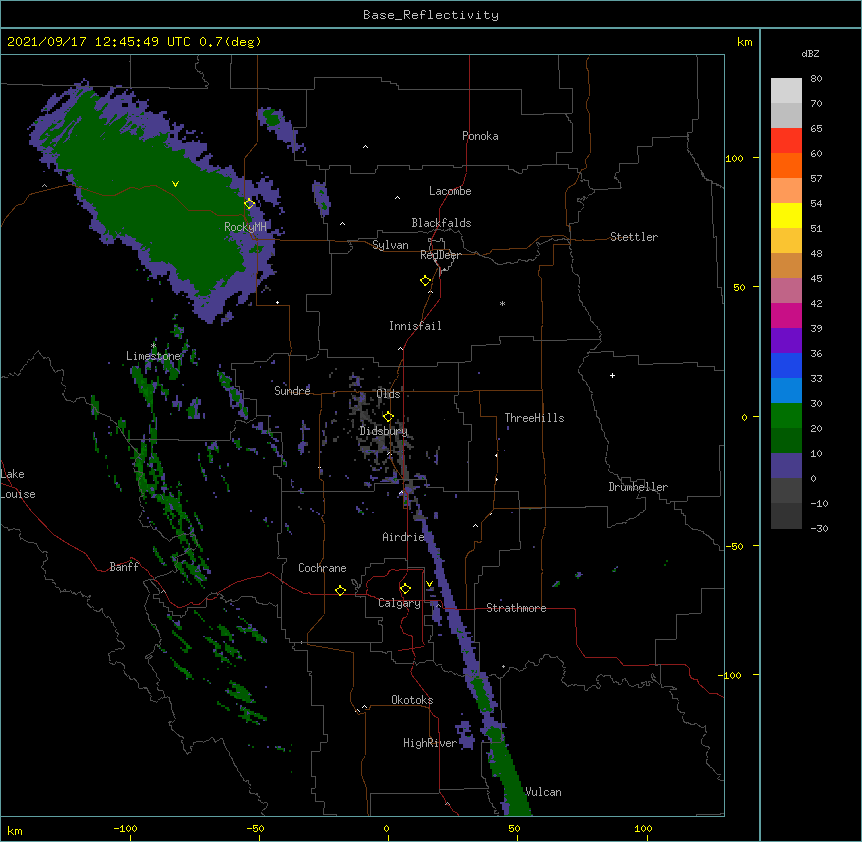
Task: Click the Blackfalds city label
Action: [441, 223]
